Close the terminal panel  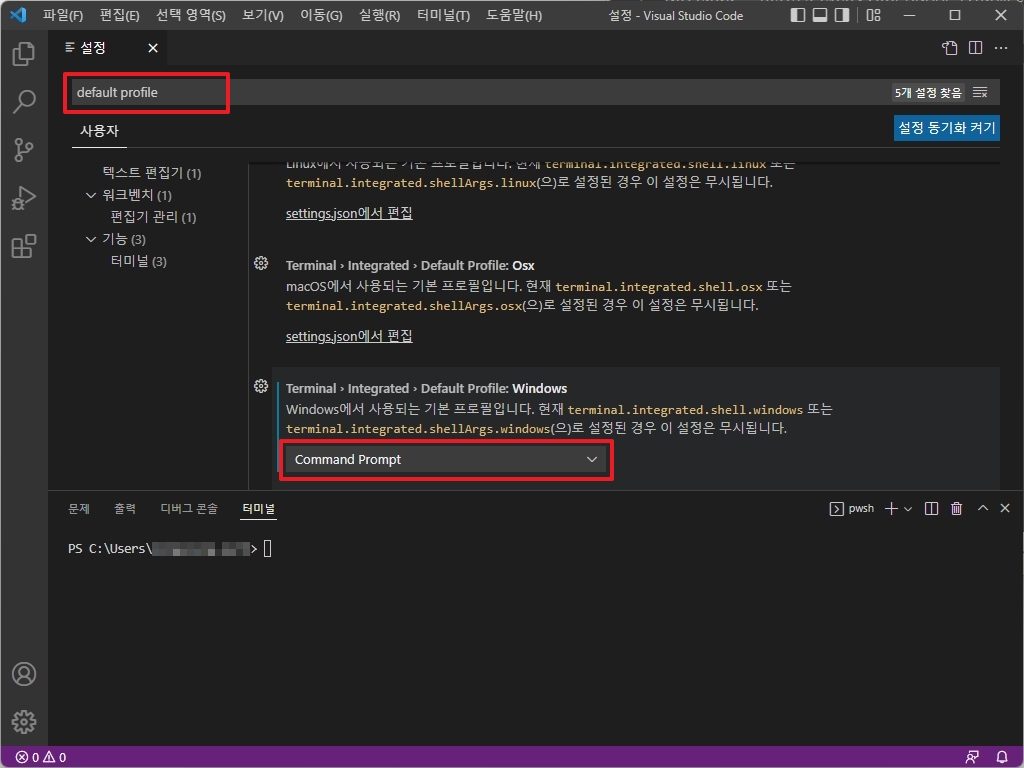[x=1005, y=508]
